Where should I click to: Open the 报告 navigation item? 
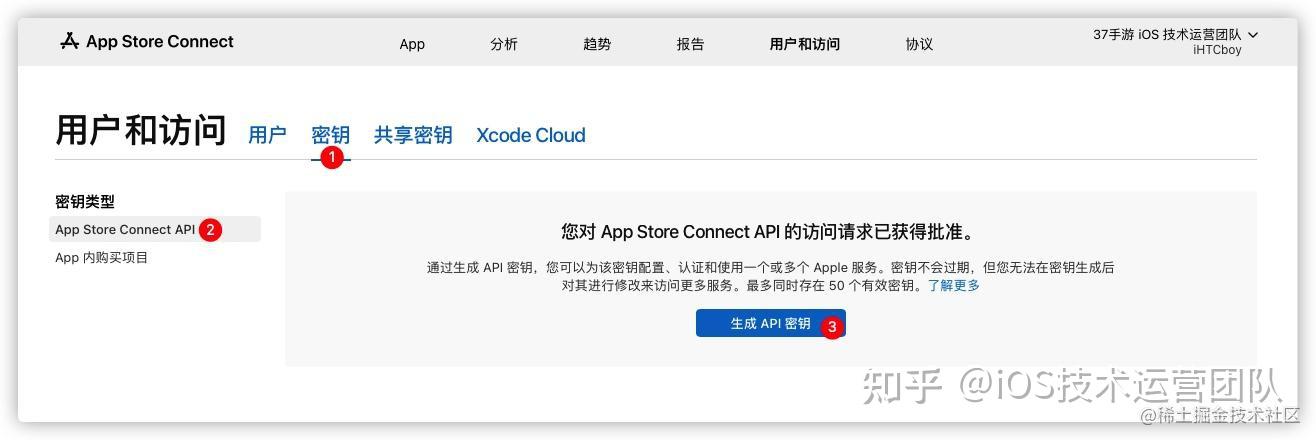(x=690, y=44)
